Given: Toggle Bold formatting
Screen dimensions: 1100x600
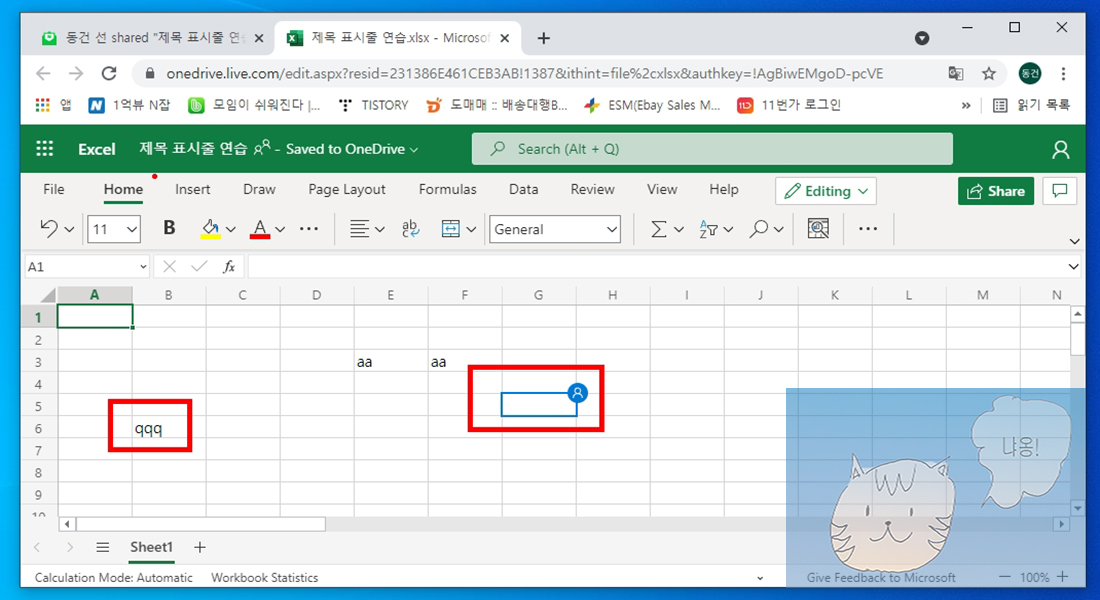Looking at the screenshot, I should point(169,228).
